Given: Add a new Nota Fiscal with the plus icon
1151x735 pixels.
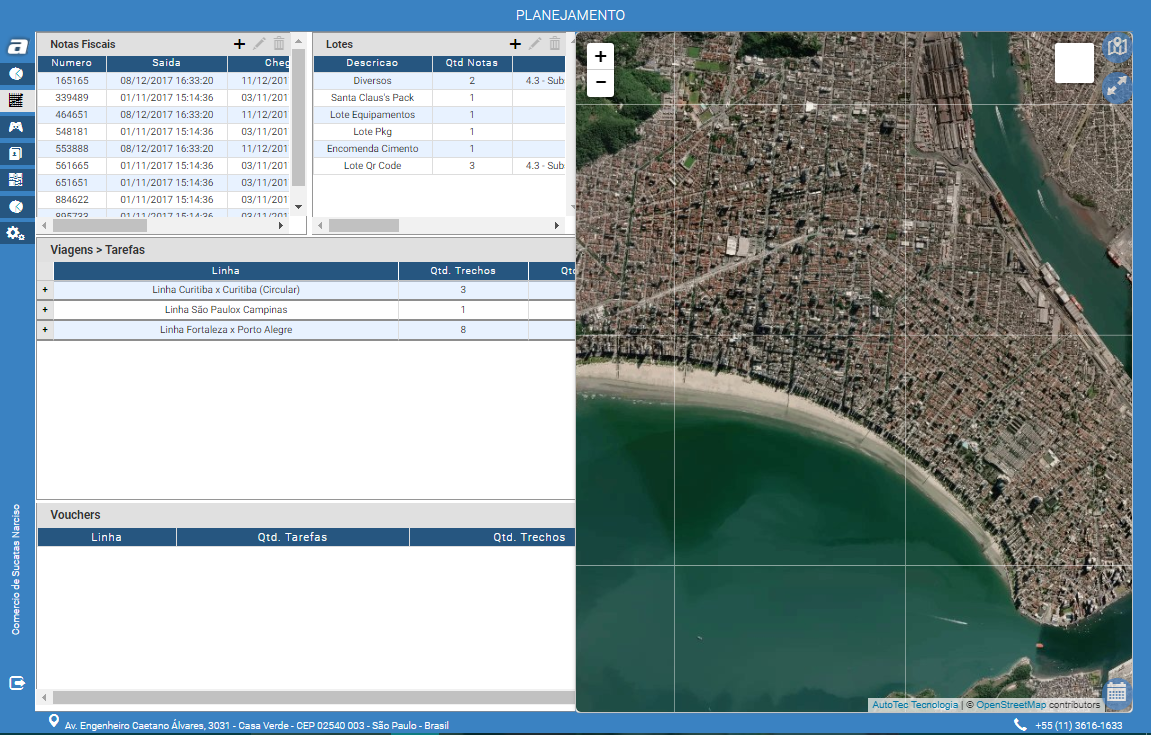Looking at the screenshot, I should pos(239,44).
